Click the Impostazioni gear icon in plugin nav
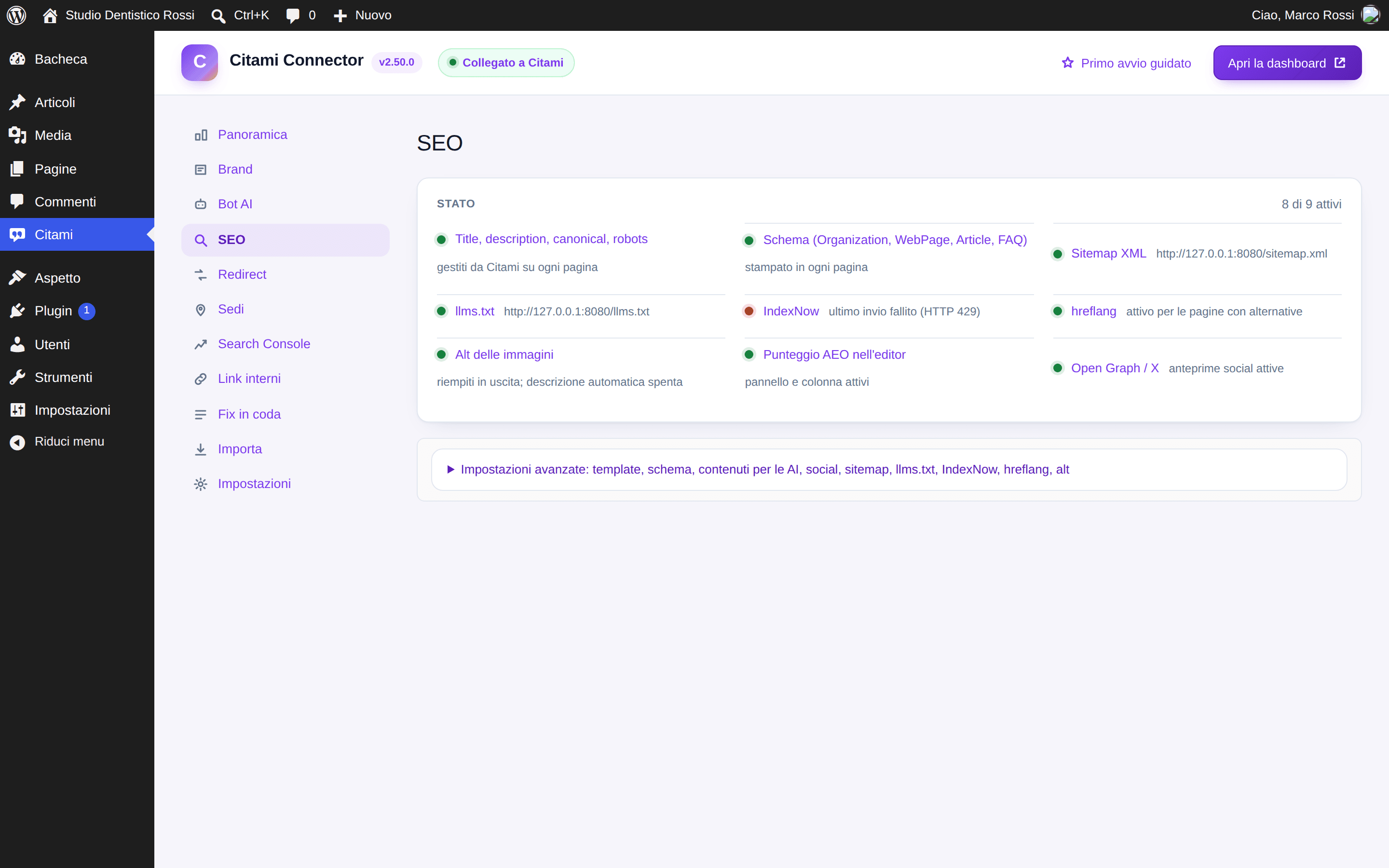1389x868 pixels. click(201, 484)
